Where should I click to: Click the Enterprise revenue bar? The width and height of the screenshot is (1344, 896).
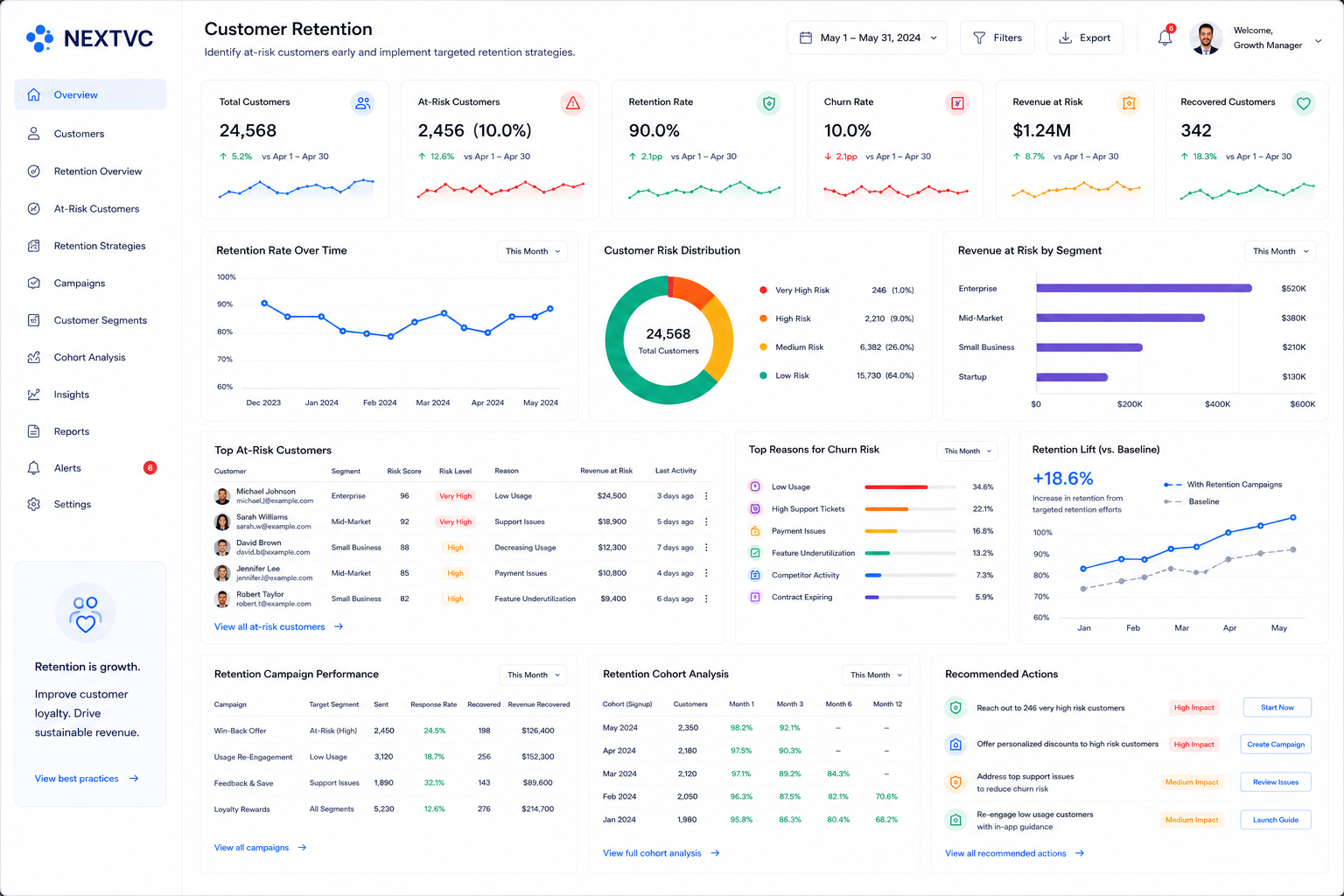[x=1144, y=288]
